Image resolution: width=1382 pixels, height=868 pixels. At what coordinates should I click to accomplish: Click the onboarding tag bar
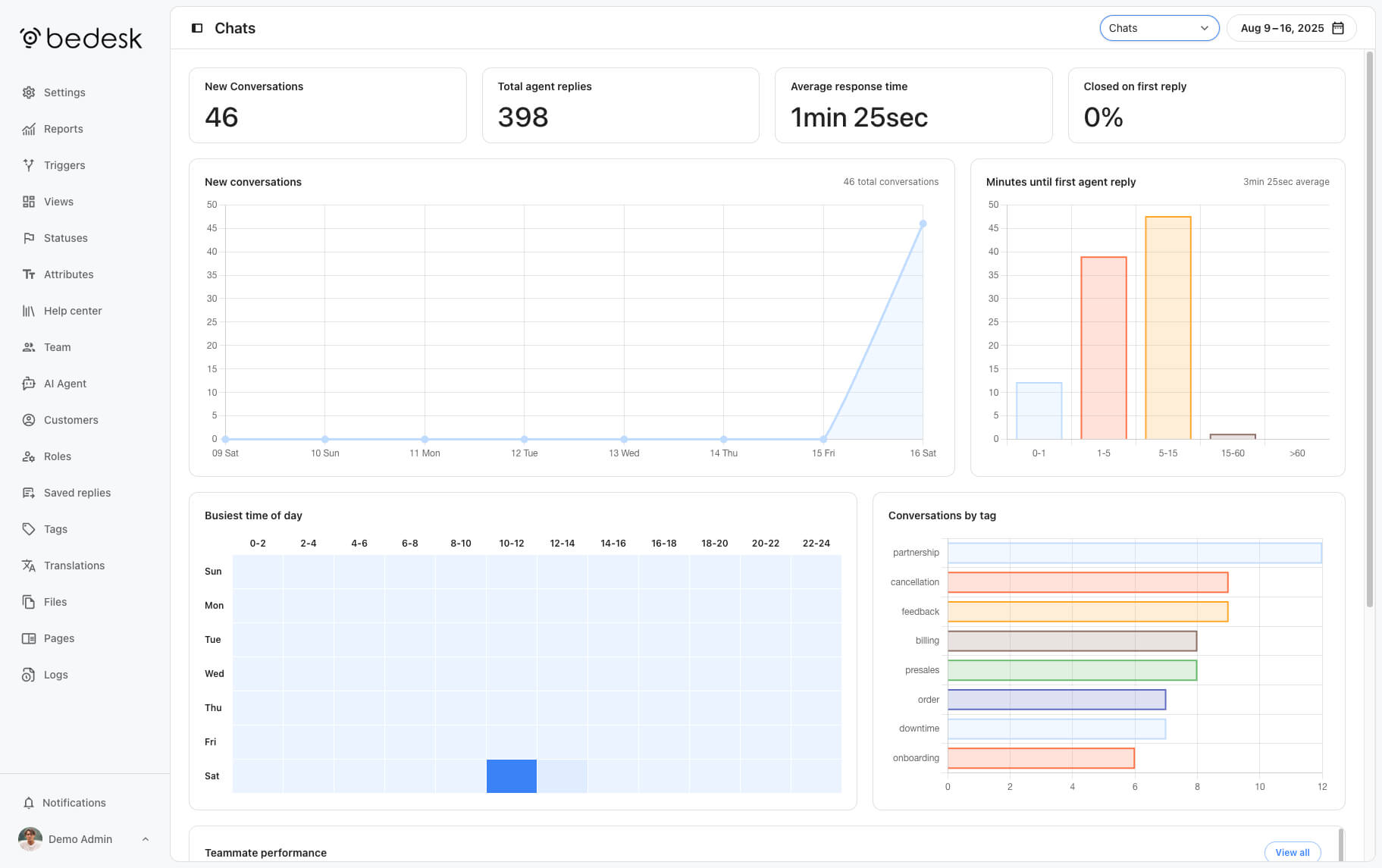[1041, 758]
